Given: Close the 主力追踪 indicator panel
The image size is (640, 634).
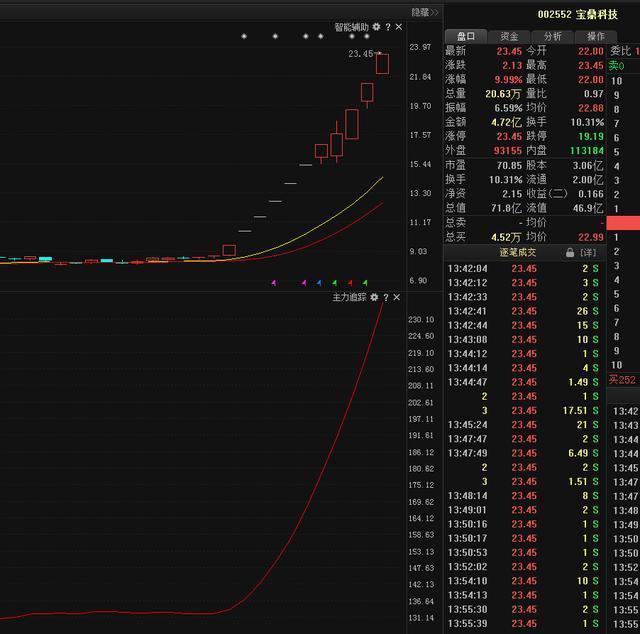Looking at the screenshot, I should [397, 298].
